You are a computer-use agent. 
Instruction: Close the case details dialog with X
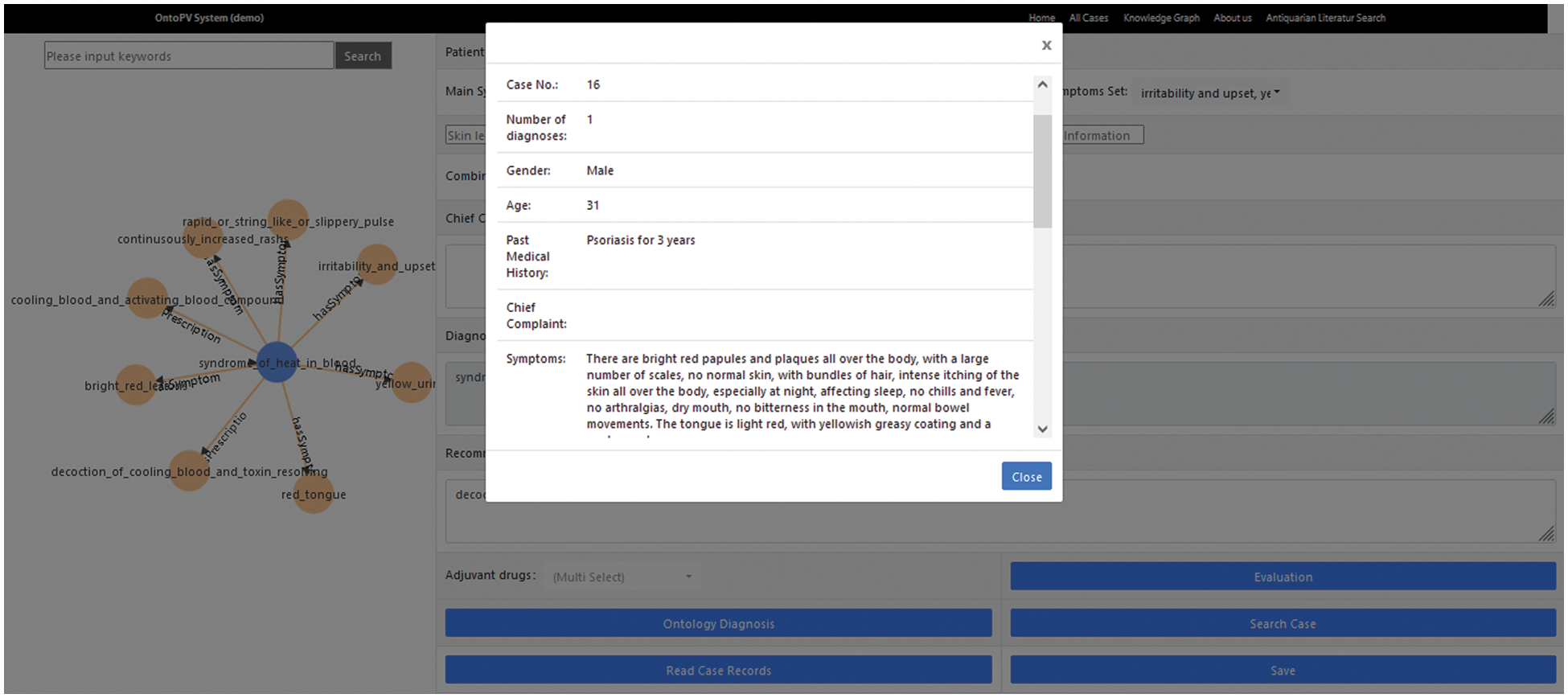click(1046, 45)
